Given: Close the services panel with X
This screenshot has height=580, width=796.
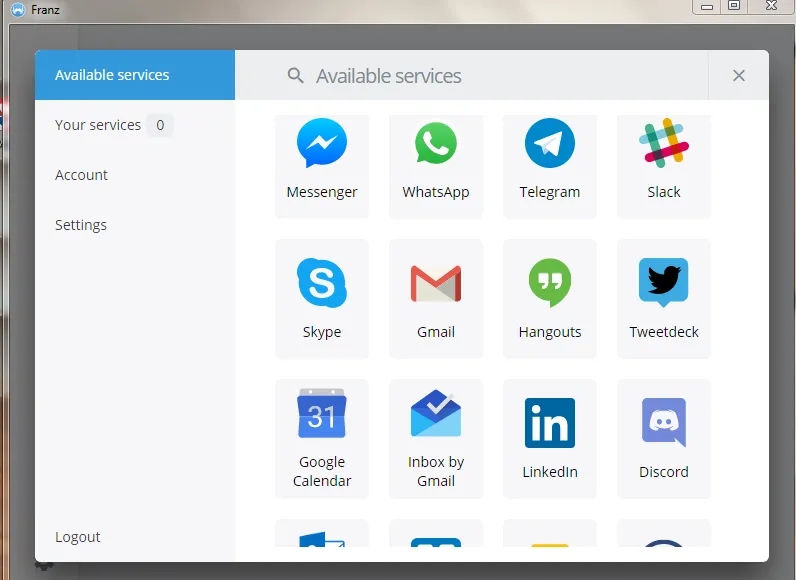Looking at the screenshot, I should (x=739, y=76).
